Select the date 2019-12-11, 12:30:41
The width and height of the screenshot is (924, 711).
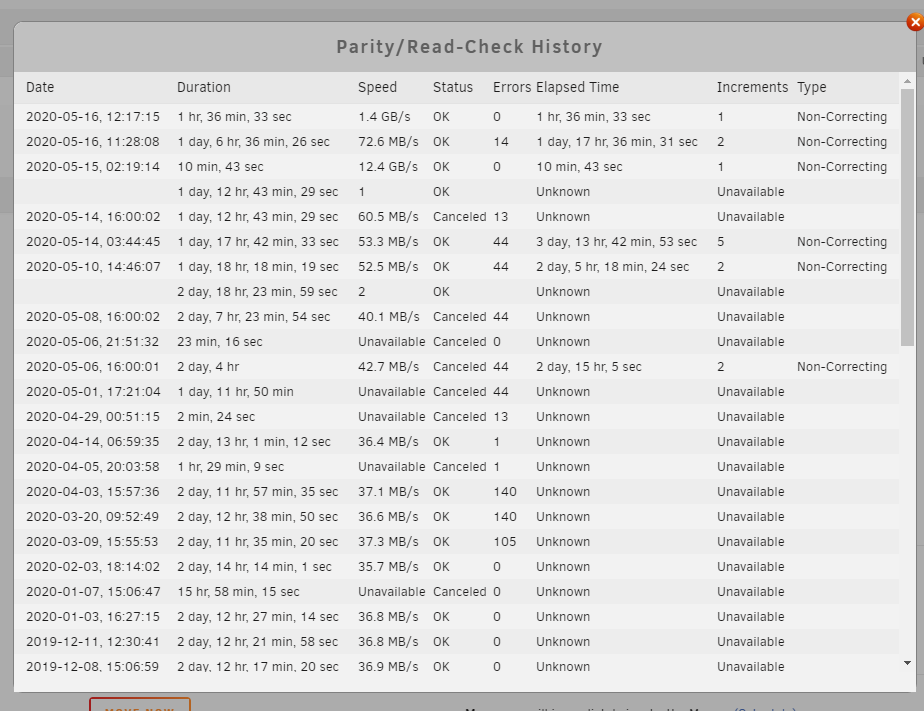(x=93, y=641)
